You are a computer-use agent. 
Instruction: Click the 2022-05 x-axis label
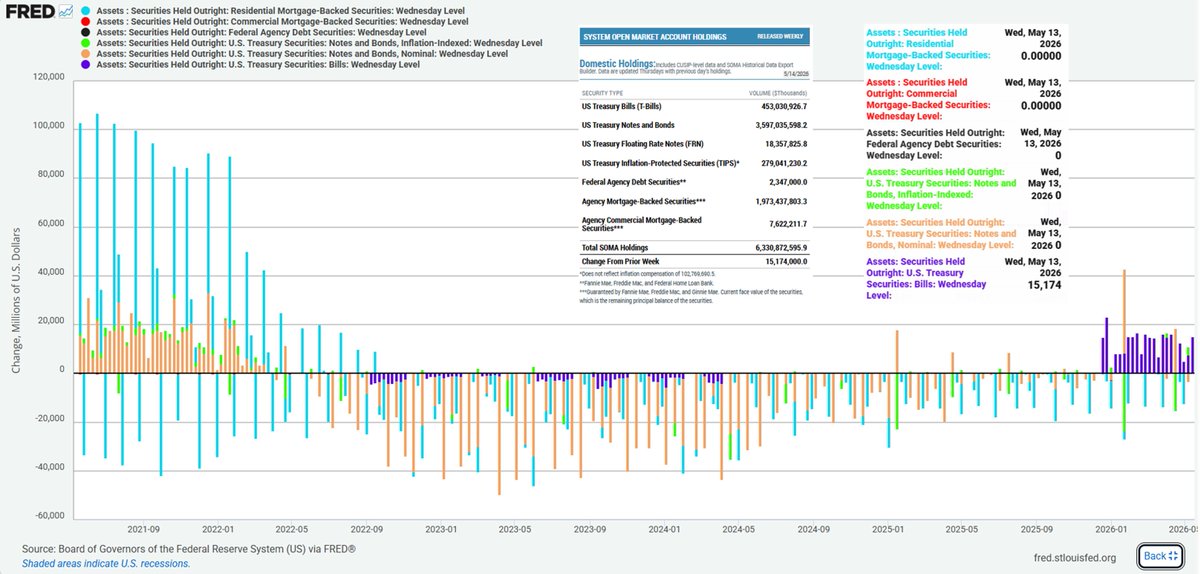291,529
